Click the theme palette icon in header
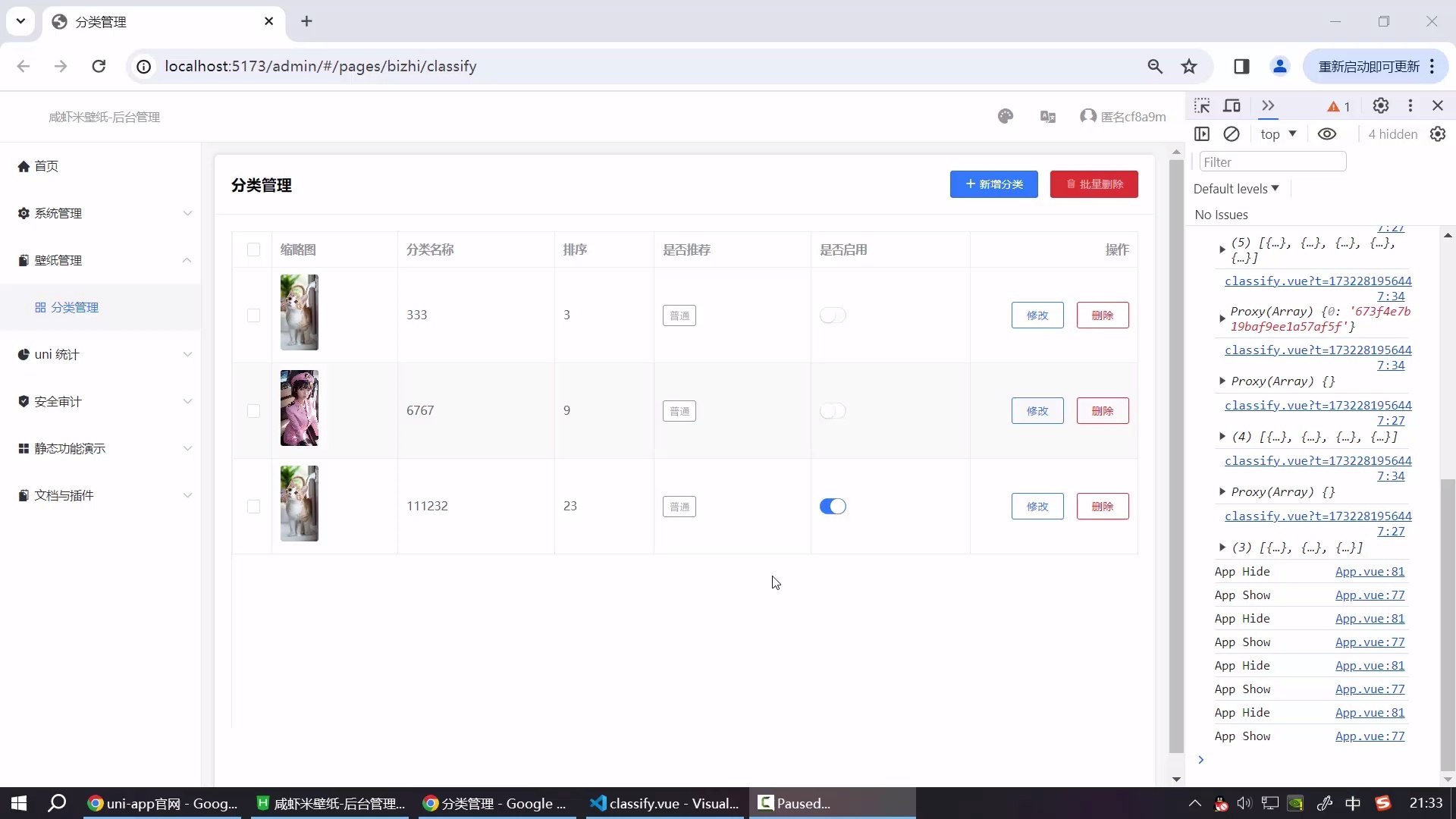Screen dimensions: 1456x819 (1006, 116)
